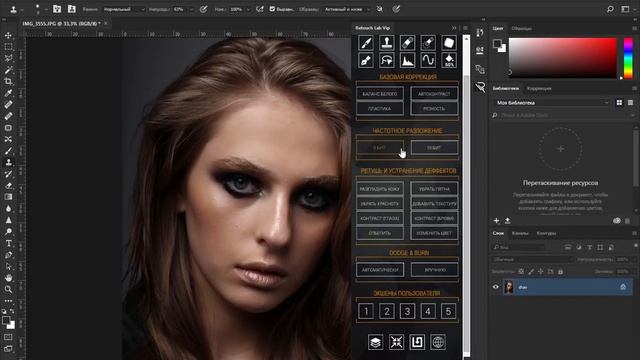Screen dimensions: 640x360
Task: Open the Моя библиотека library dropdown
Action: point(552,102)
